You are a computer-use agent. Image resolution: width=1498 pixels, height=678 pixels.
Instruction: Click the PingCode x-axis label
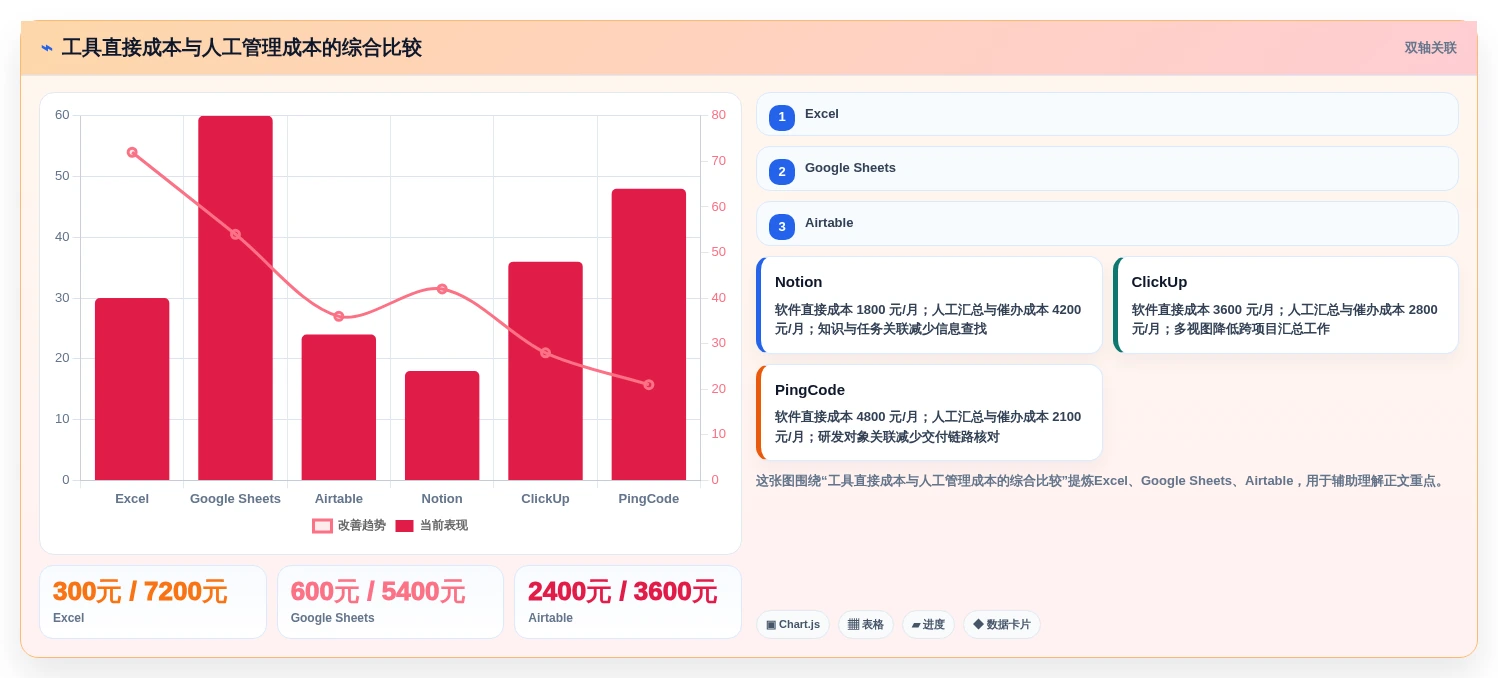[x=649, y=499]
